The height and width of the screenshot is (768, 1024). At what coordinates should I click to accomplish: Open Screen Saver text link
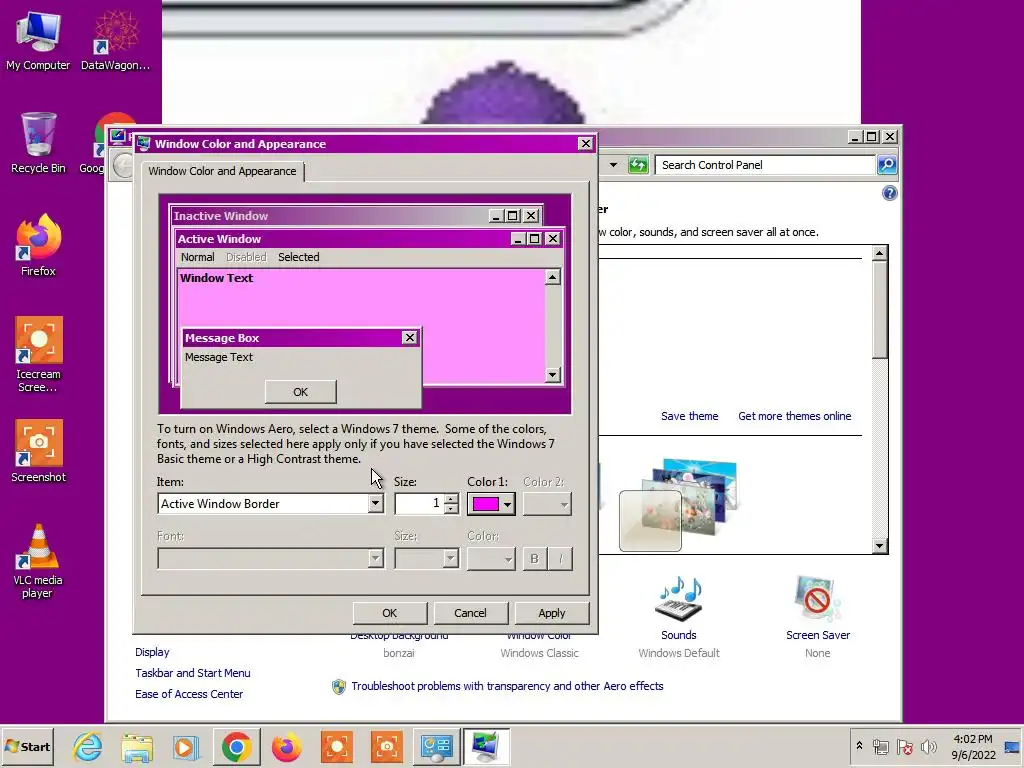pos(818,635)
